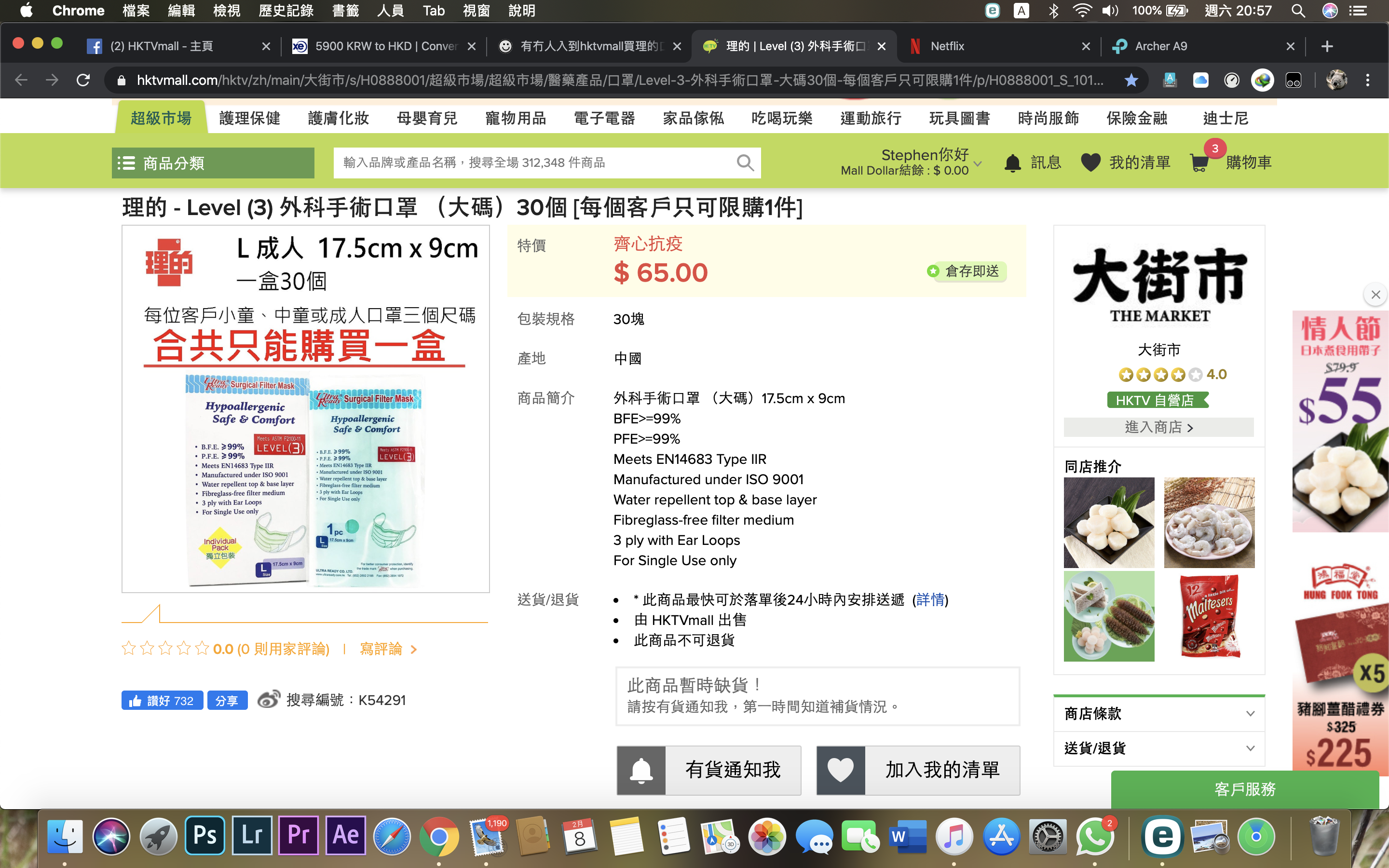Screen dimensions: 1389x868
Task: Select the 護理保健 category tab
Action: (x=250, y=118)
